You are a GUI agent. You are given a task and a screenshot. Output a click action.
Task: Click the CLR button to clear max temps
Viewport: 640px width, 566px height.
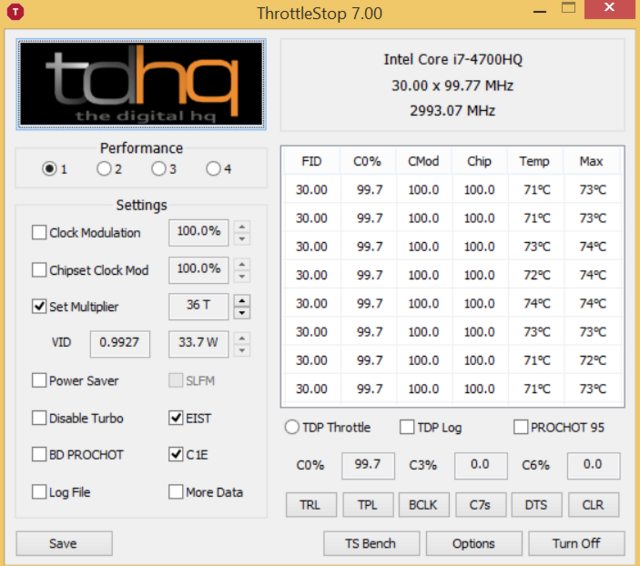593,505
